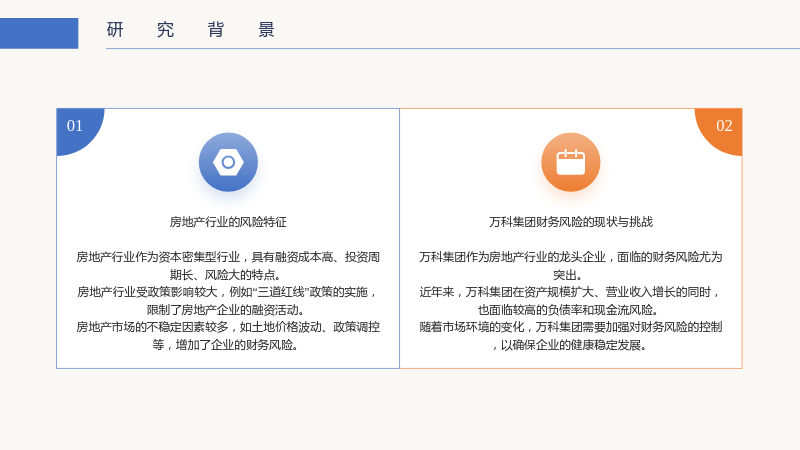The width and height of the screenshot is (800, 450).
Task: Select heading 万科集团财务风险的现状与挑战
Action: (571, 222)
